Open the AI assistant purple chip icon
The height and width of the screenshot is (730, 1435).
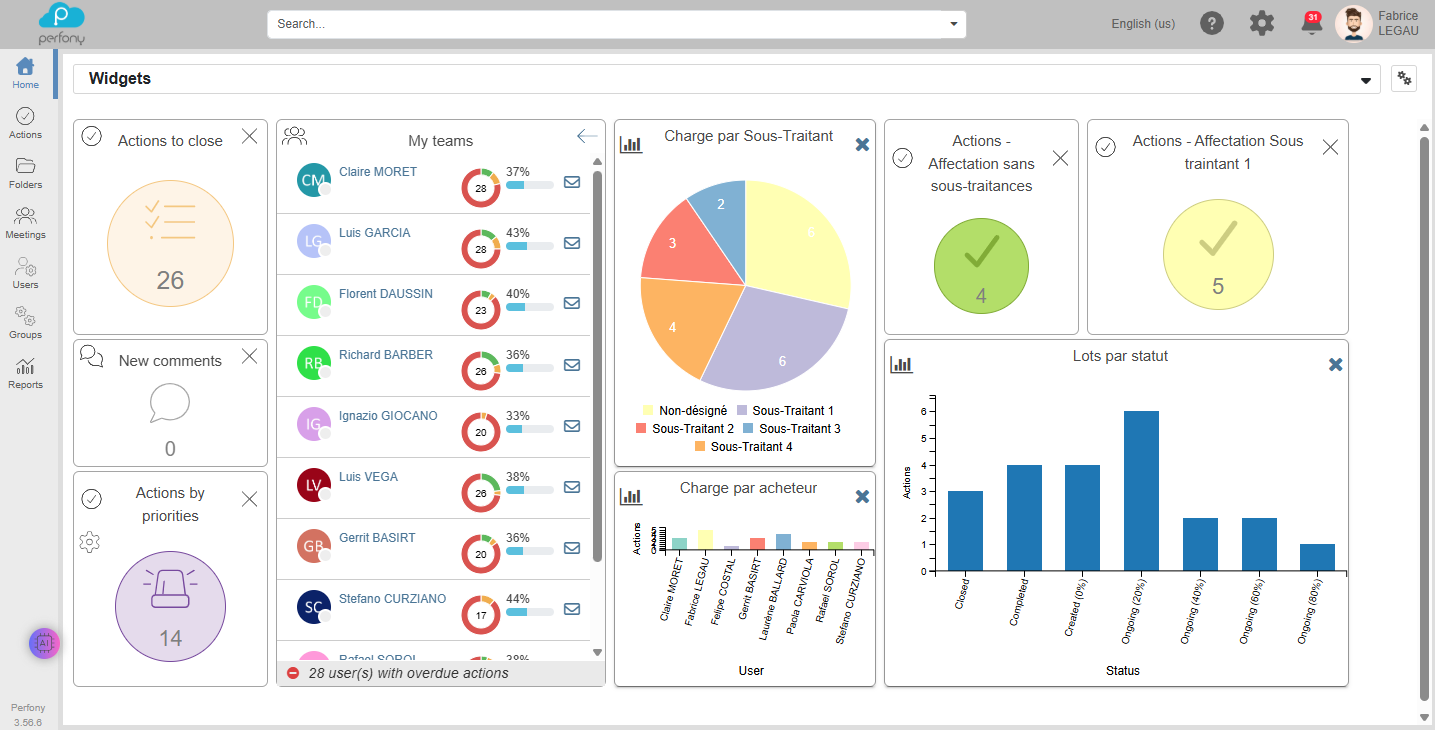pos(44,643)
